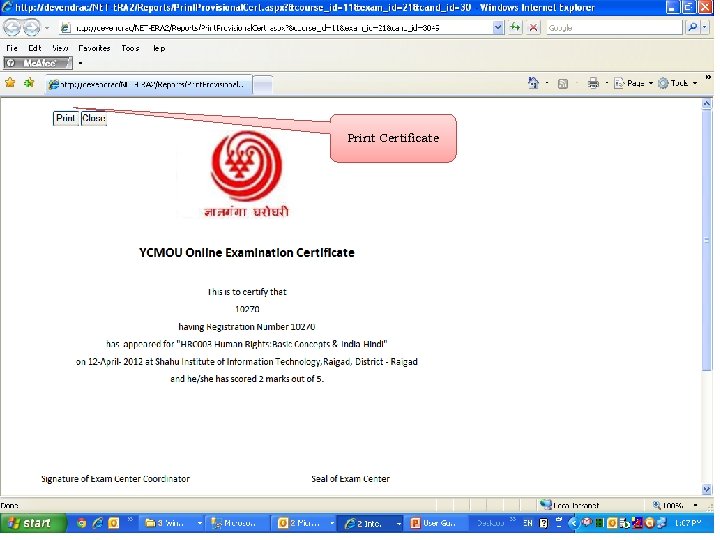Click the Close button beside Print
Image resolution: width=720 pixels, height=540 pixels.
point(94,118)
